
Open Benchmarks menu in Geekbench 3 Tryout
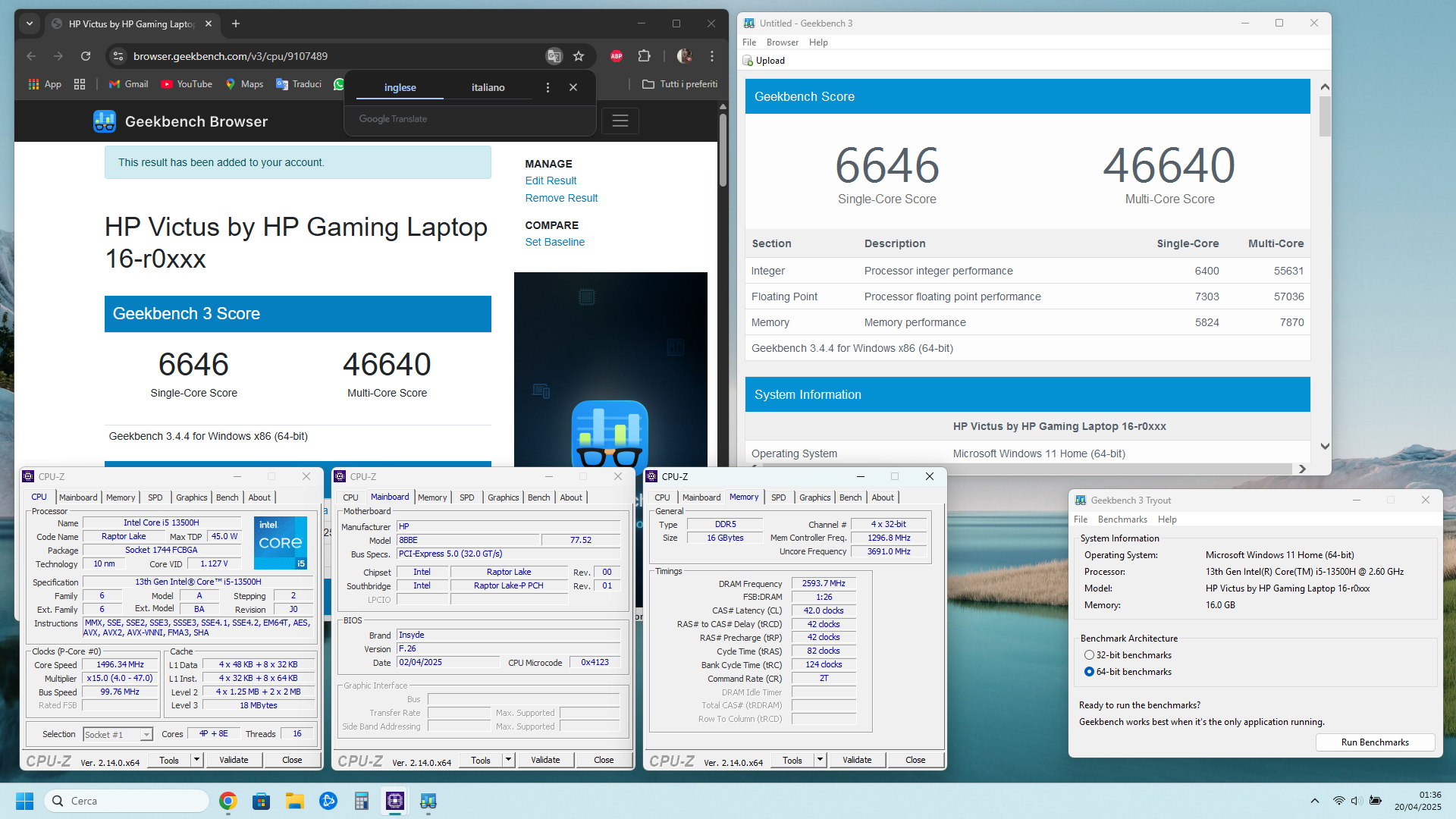[1122, 519]
